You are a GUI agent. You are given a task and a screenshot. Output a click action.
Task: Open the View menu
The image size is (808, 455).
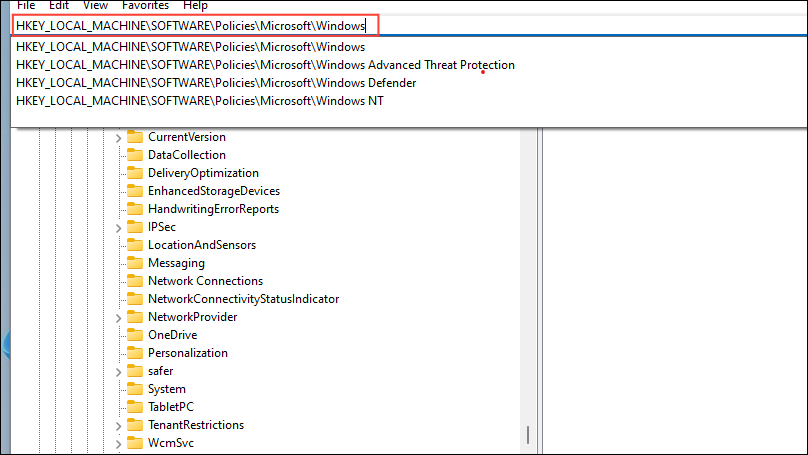tap(95, 6)
